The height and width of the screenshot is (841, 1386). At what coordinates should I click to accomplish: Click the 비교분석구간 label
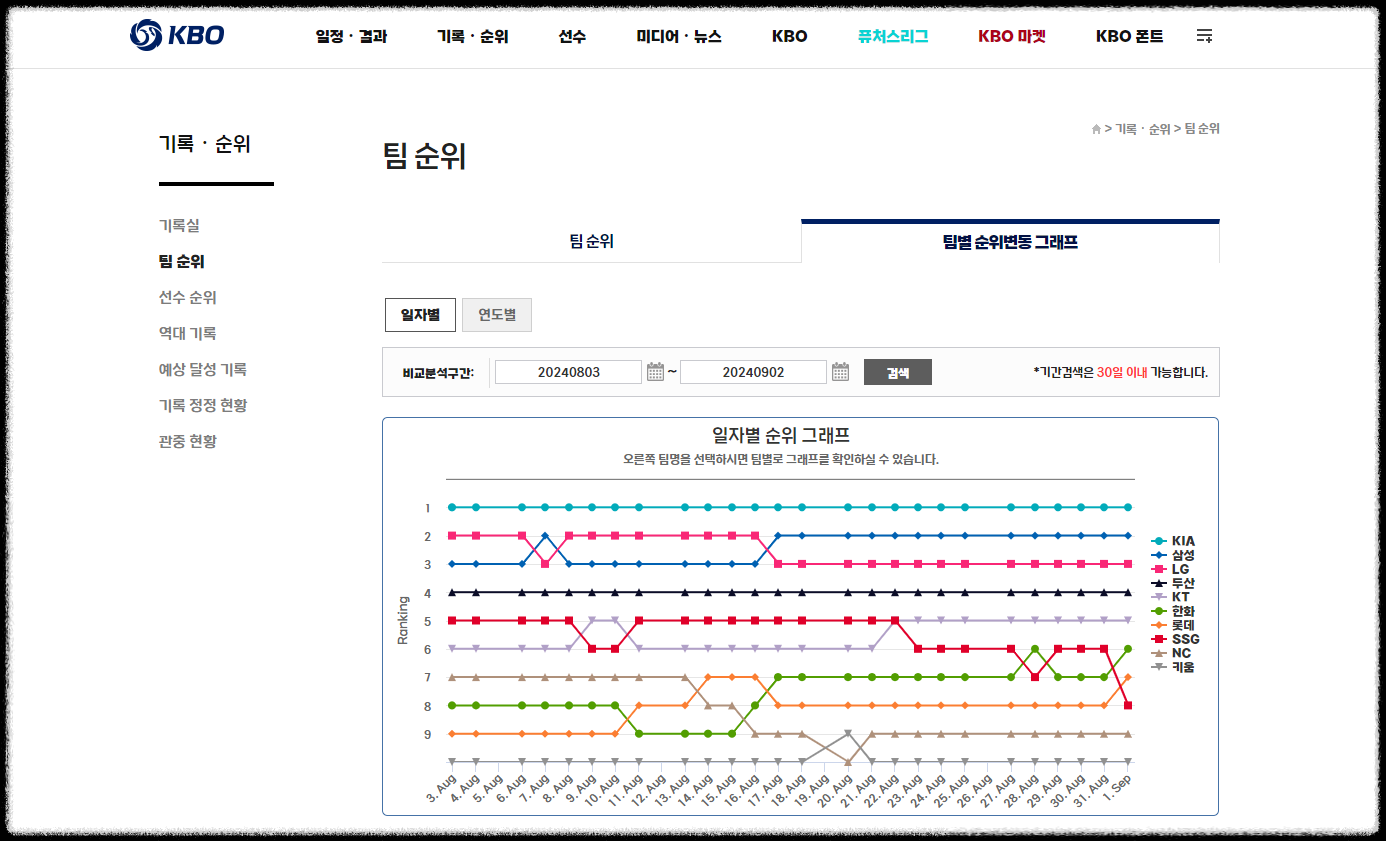click(438, 372)
